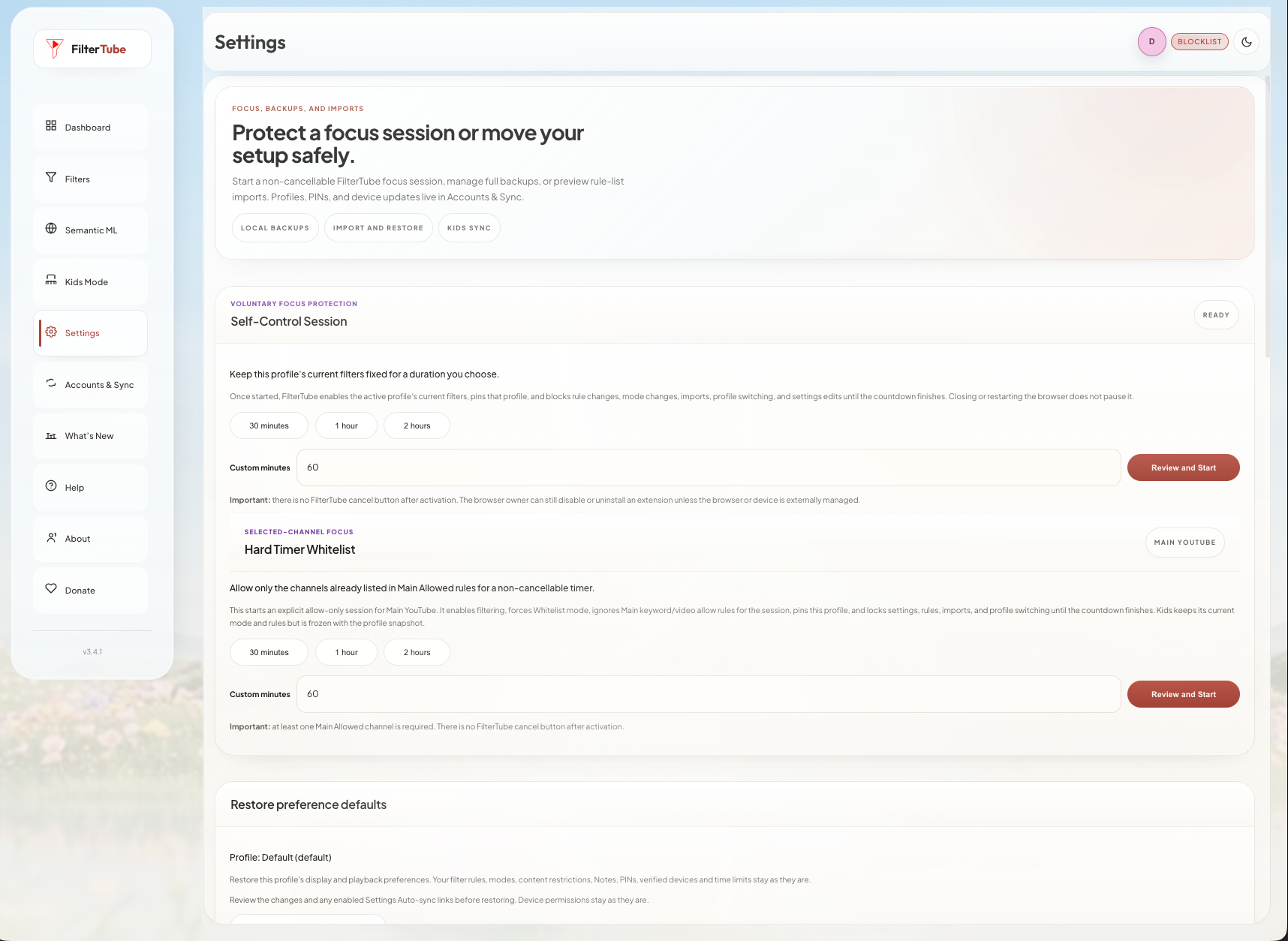This screenshot has height=941, width=1288.
Task: Choose 2 hours for Hard Timer Whitelist
Action: [417, 653]
